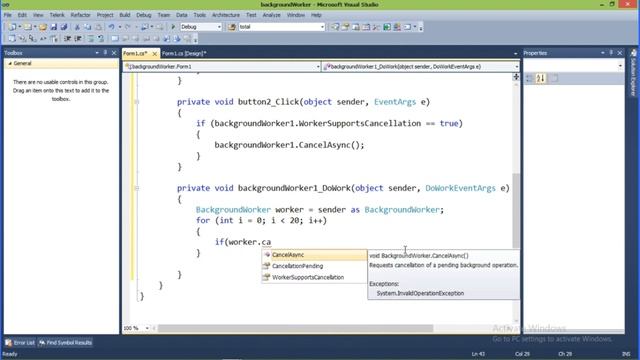Click the Increase Indent icon

pos(78,39)
